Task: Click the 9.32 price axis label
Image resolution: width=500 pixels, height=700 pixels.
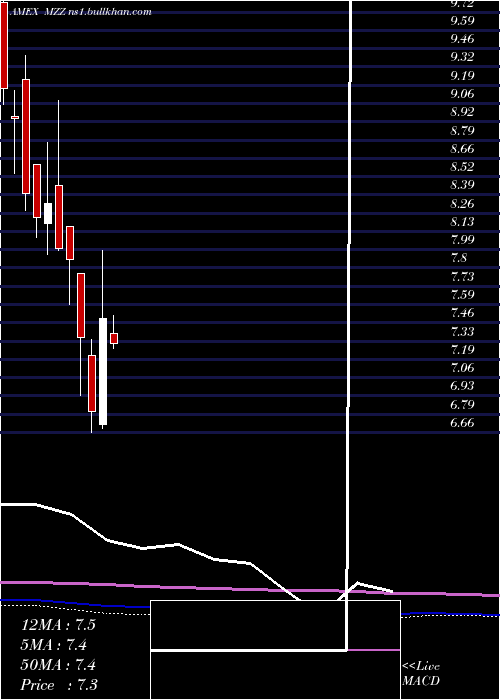Action: click(x=462, y=57)
